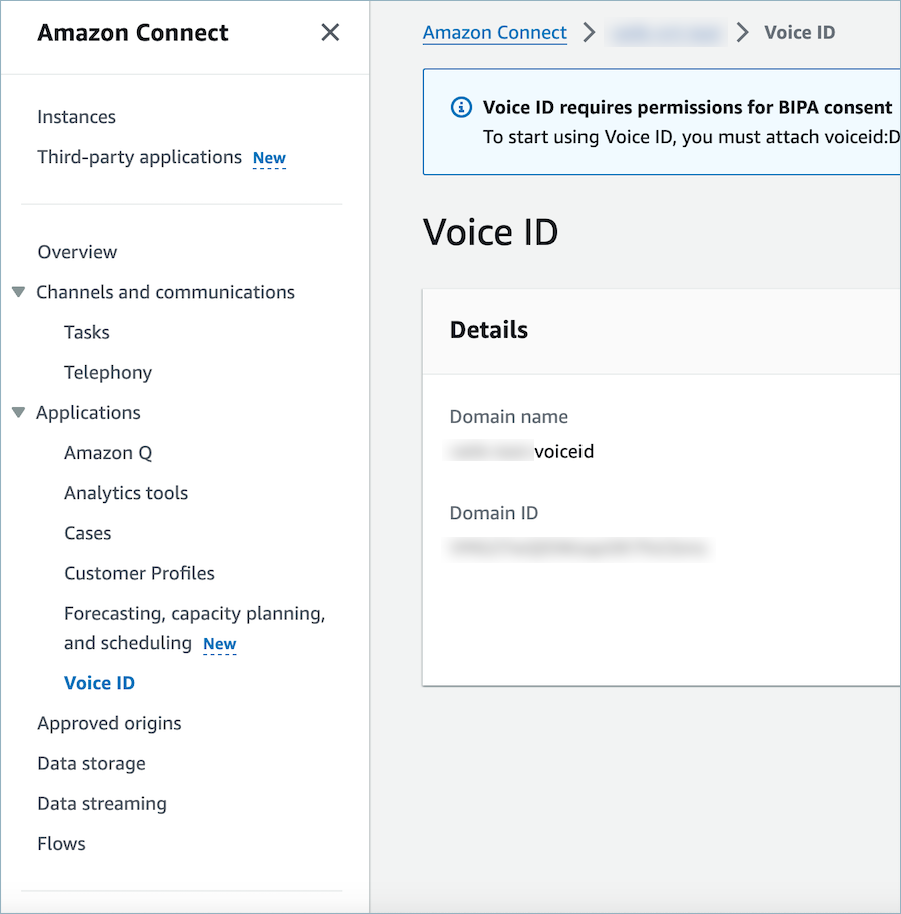Click the info icon in the BIPA banner
The height and width of the screenshot is (914, 901).
461,107
